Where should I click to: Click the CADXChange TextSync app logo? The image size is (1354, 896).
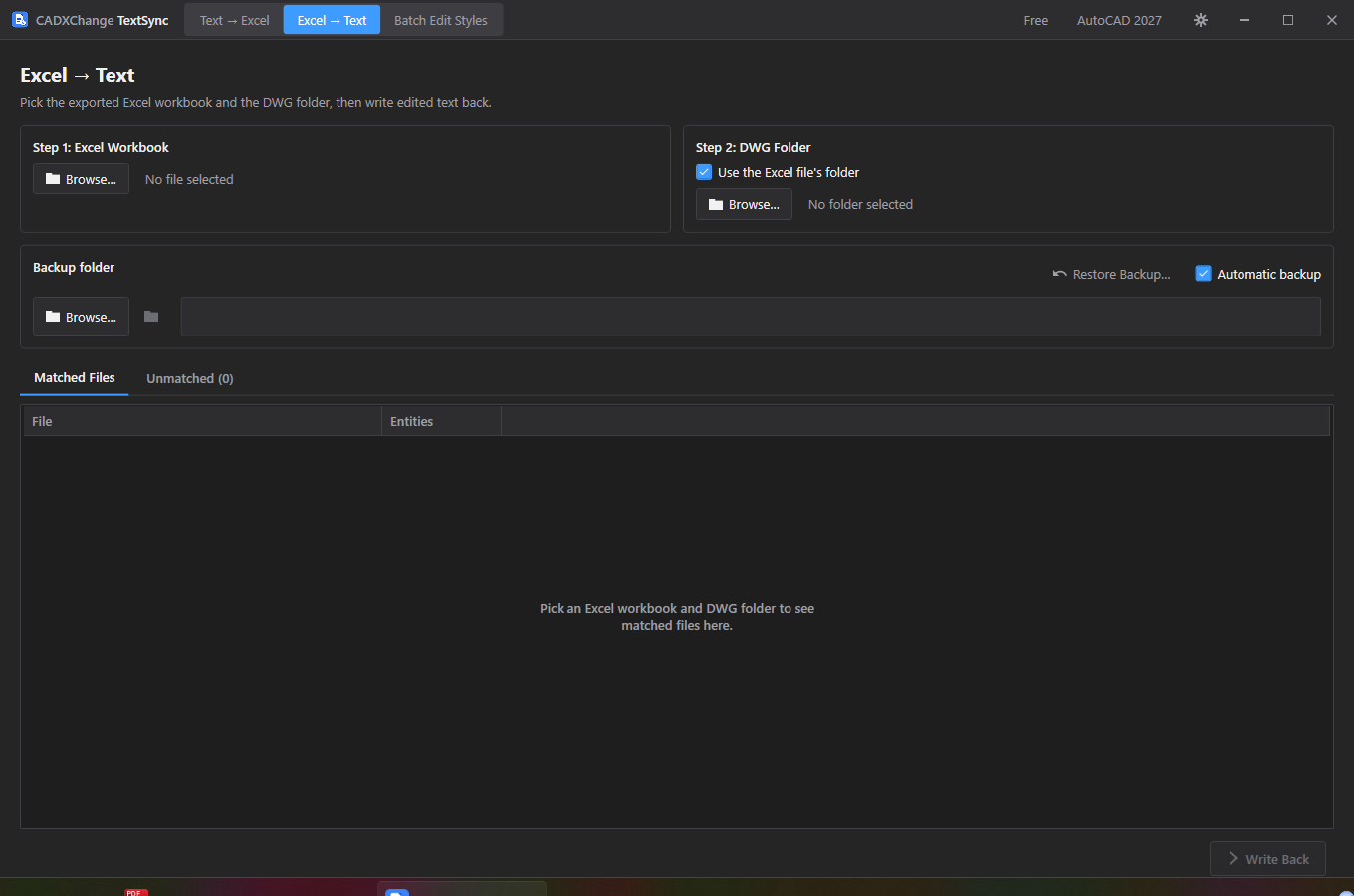[20, 20]
